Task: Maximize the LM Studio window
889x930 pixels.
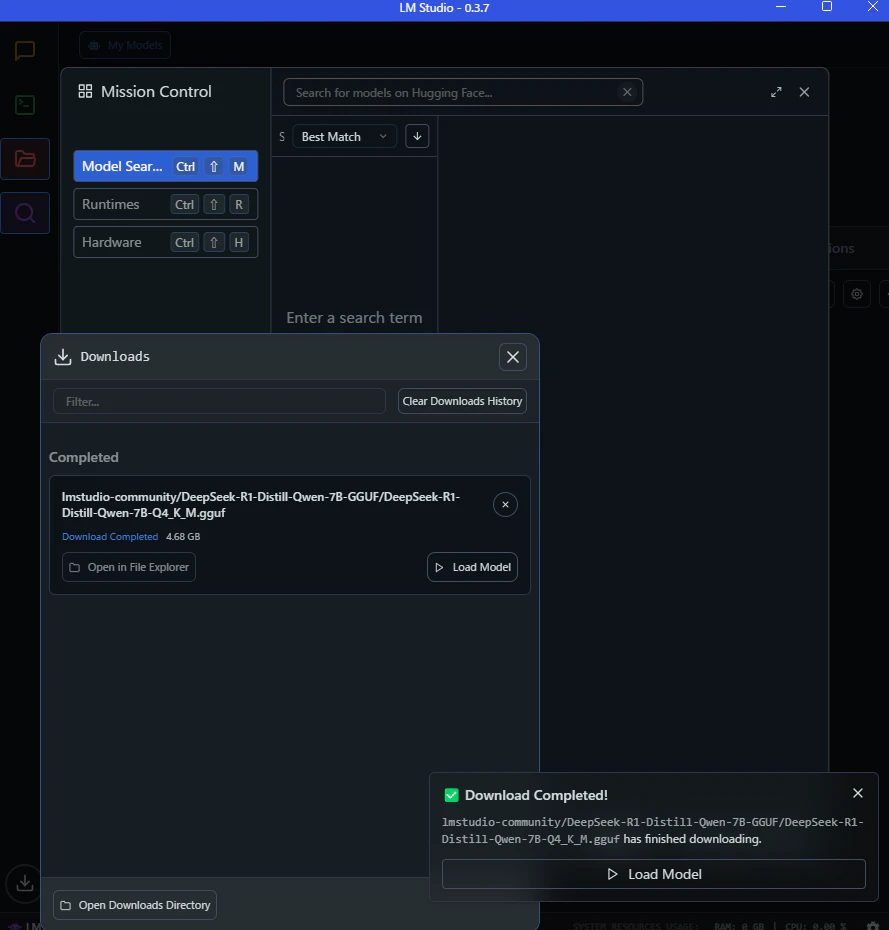Action: click(x=827, y=7)
